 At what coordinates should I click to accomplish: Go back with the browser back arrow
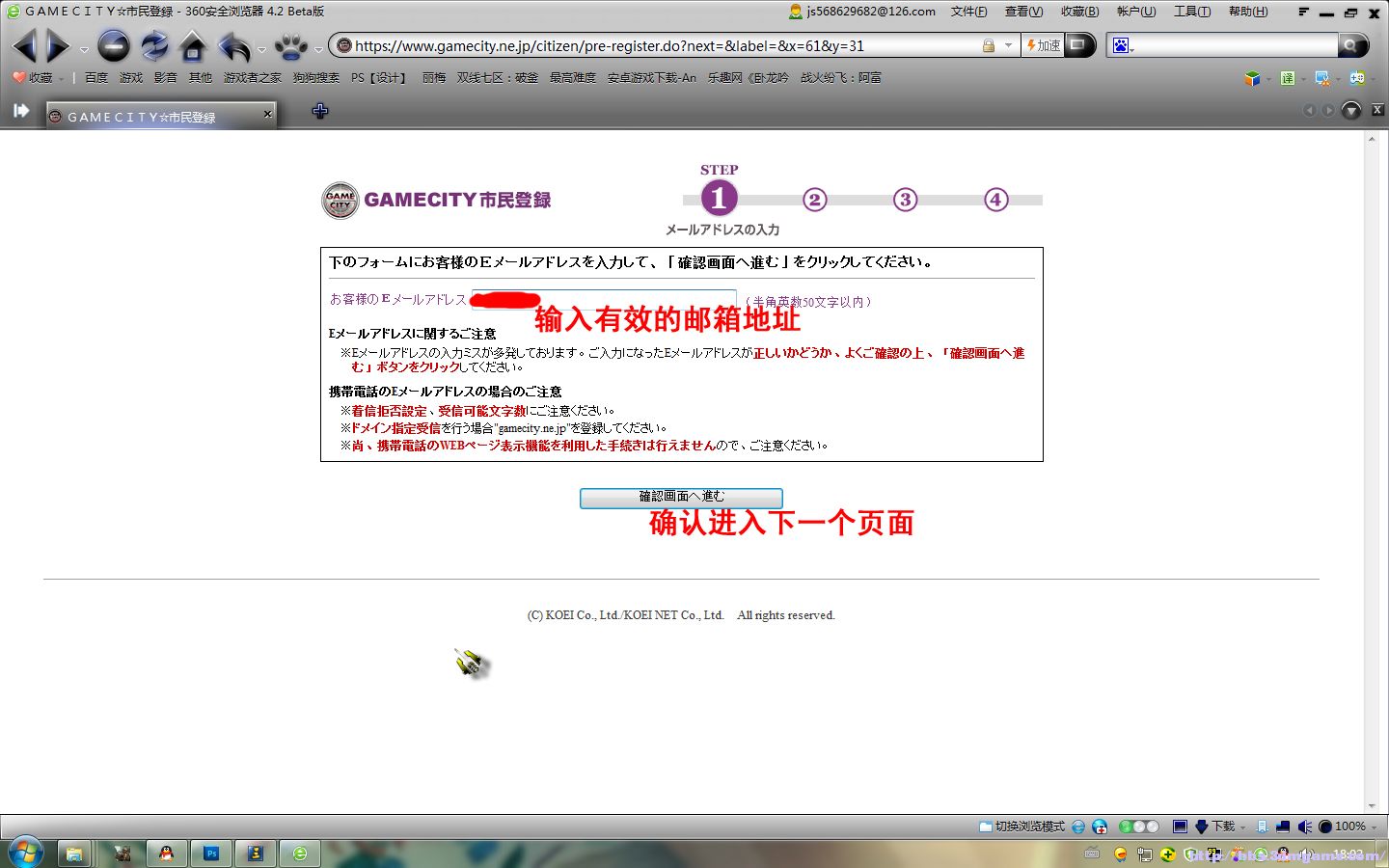click(x=24, y=45)
